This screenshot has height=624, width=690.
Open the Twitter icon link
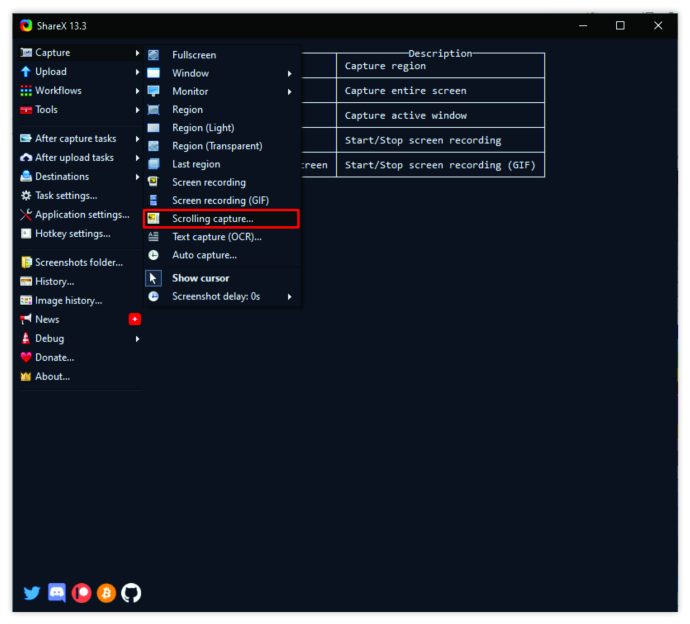point(32,593)
